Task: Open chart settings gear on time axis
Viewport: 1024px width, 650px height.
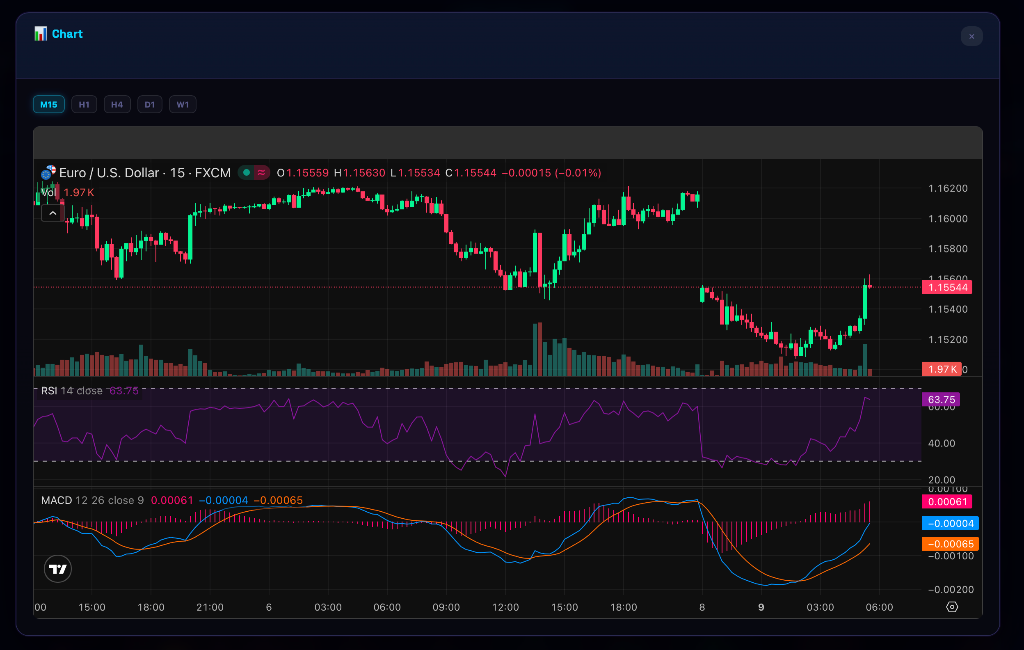Action: [951, 607]
